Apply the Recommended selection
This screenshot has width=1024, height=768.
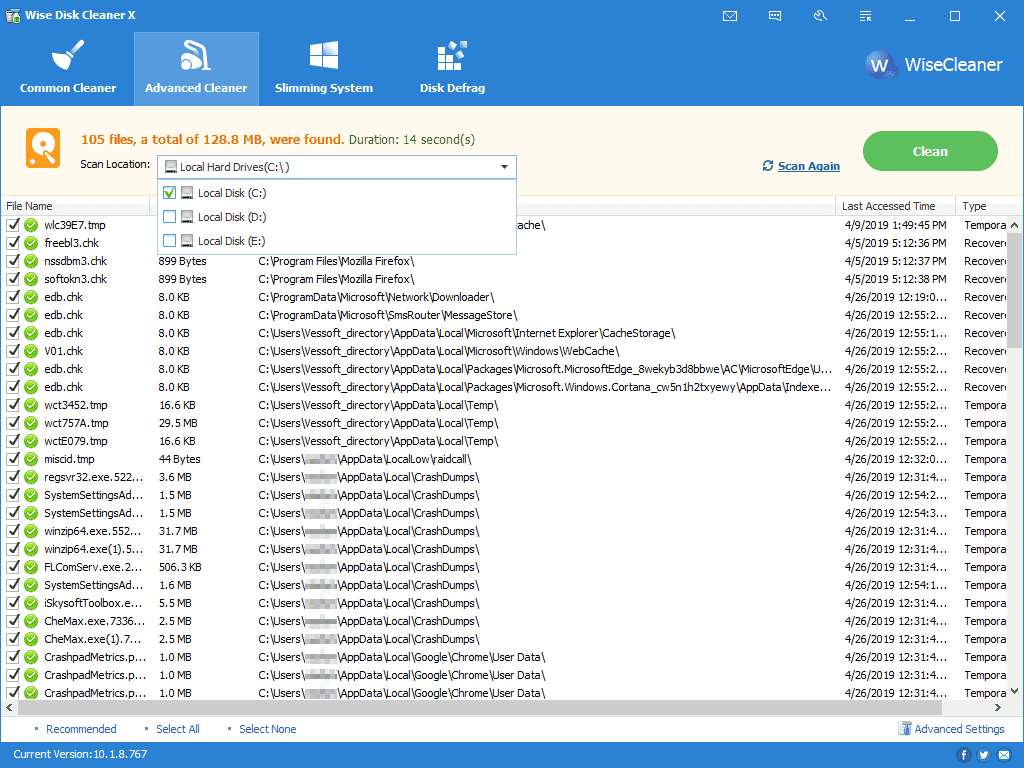81,729
